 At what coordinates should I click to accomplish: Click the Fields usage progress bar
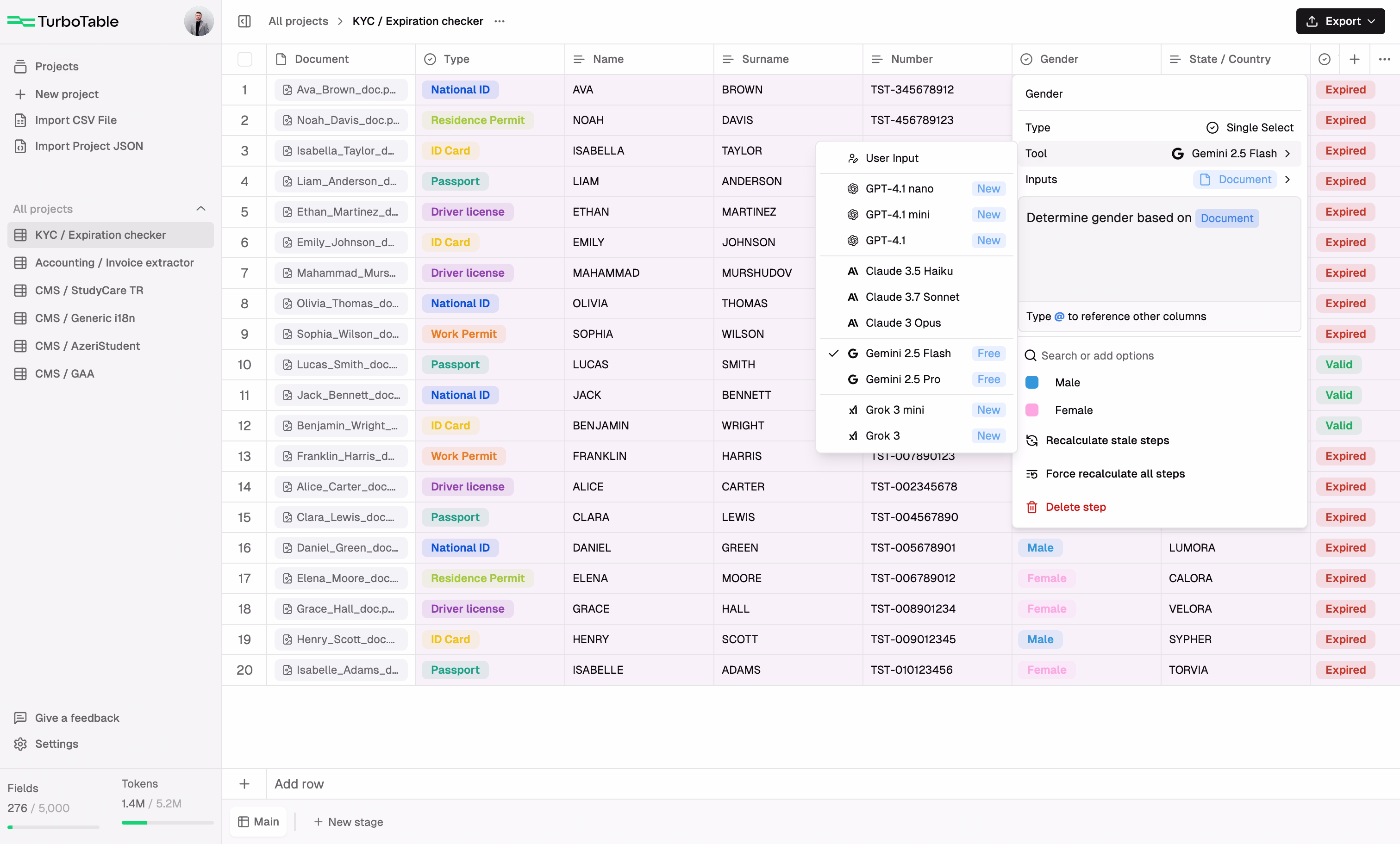coord(53,827)
